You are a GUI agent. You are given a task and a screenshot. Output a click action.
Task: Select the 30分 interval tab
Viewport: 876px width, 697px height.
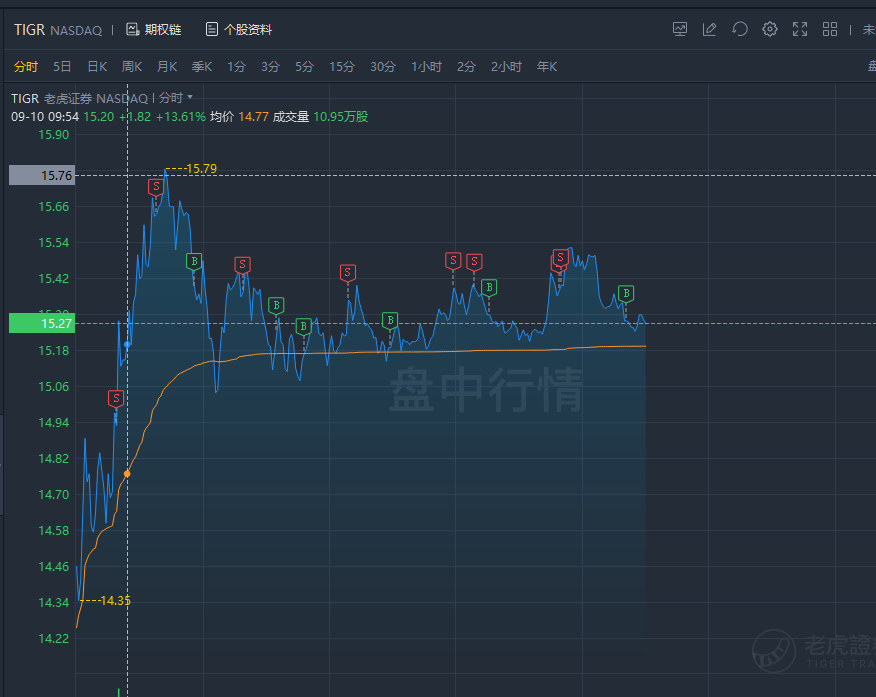click(x=383, y=66)
